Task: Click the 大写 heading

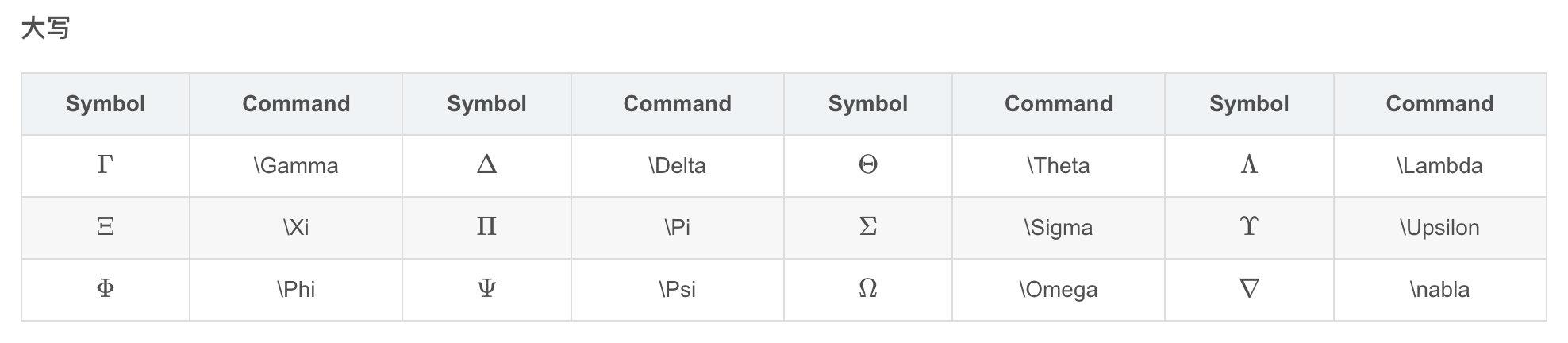Action: click(45, 29)
